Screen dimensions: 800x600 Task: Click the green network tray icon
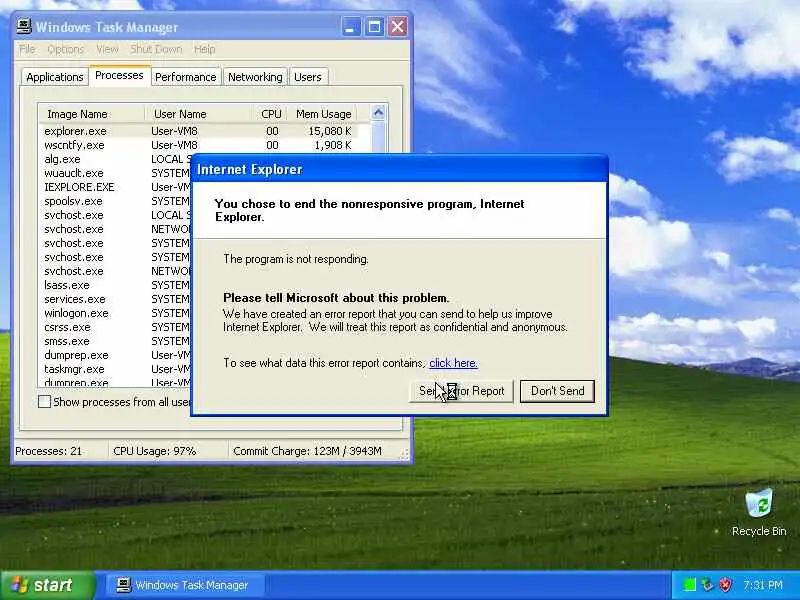[x=690, y=585]
